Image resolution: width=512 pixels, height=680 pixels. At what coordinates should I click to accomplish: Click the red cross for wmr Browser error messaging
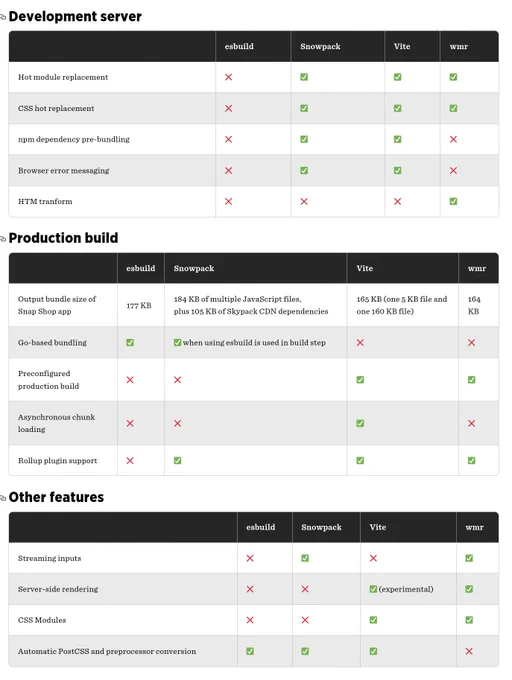click(x=453, y=171)
